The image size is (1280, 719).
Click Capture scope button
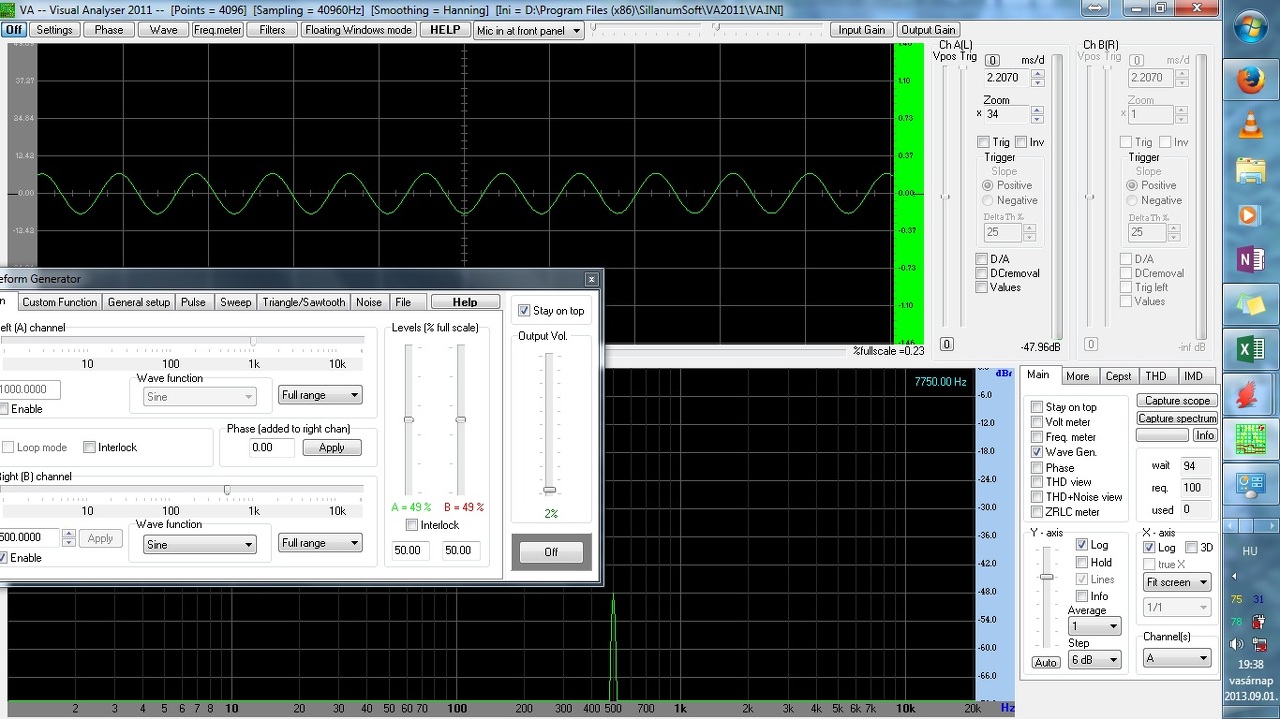(x=1177, y=401)
